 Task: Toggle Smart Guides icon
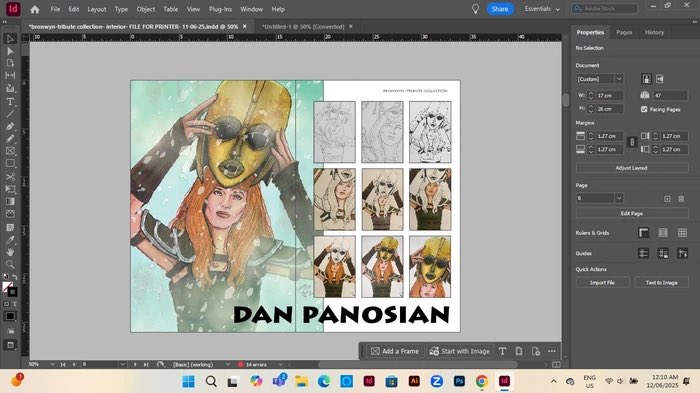click(682, 253)
